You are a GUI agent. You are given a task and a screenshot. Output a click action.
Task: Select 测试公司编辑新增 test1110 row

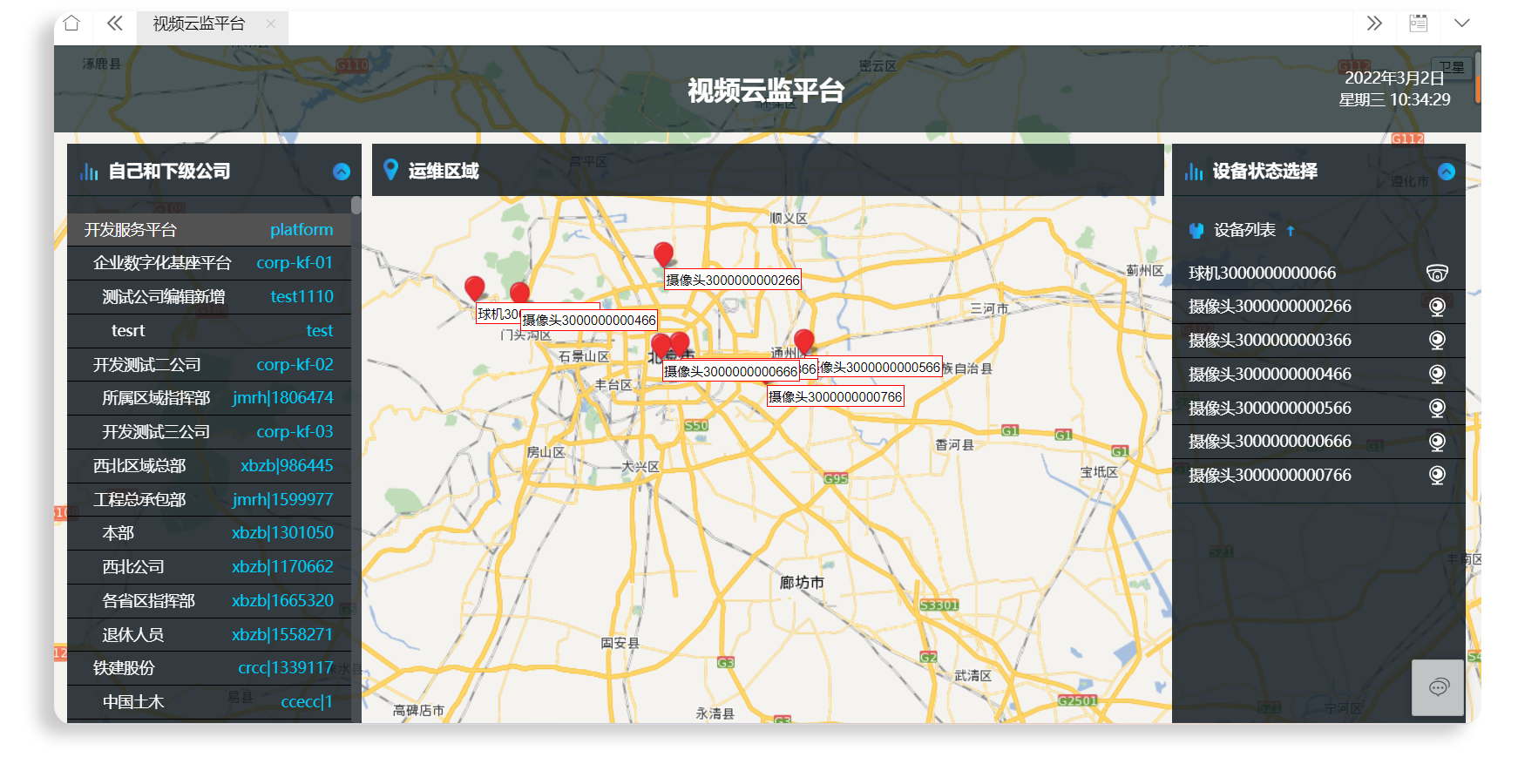[x=209, y=297]
